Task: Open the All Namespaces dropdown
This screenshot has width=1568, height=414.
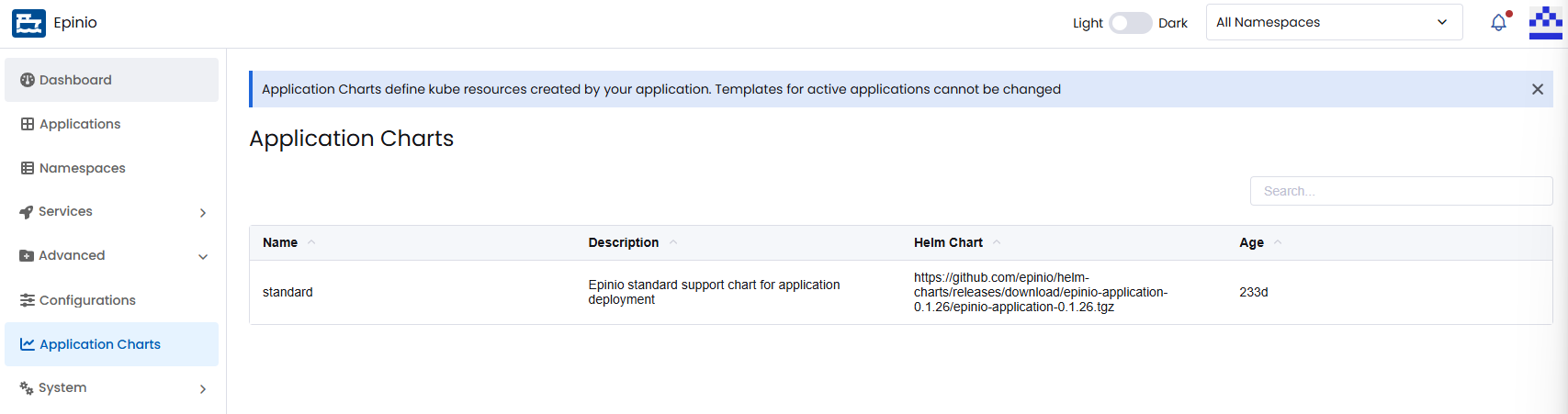Action: 1334,22
